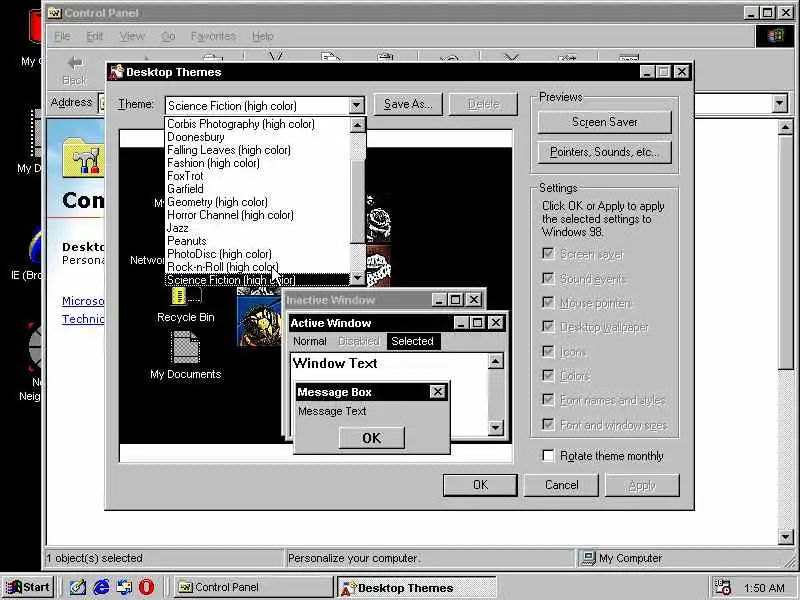Switch to Control Panel taskbar button
The width and height of the screenshot is (800, 600).
coord(254,587)
